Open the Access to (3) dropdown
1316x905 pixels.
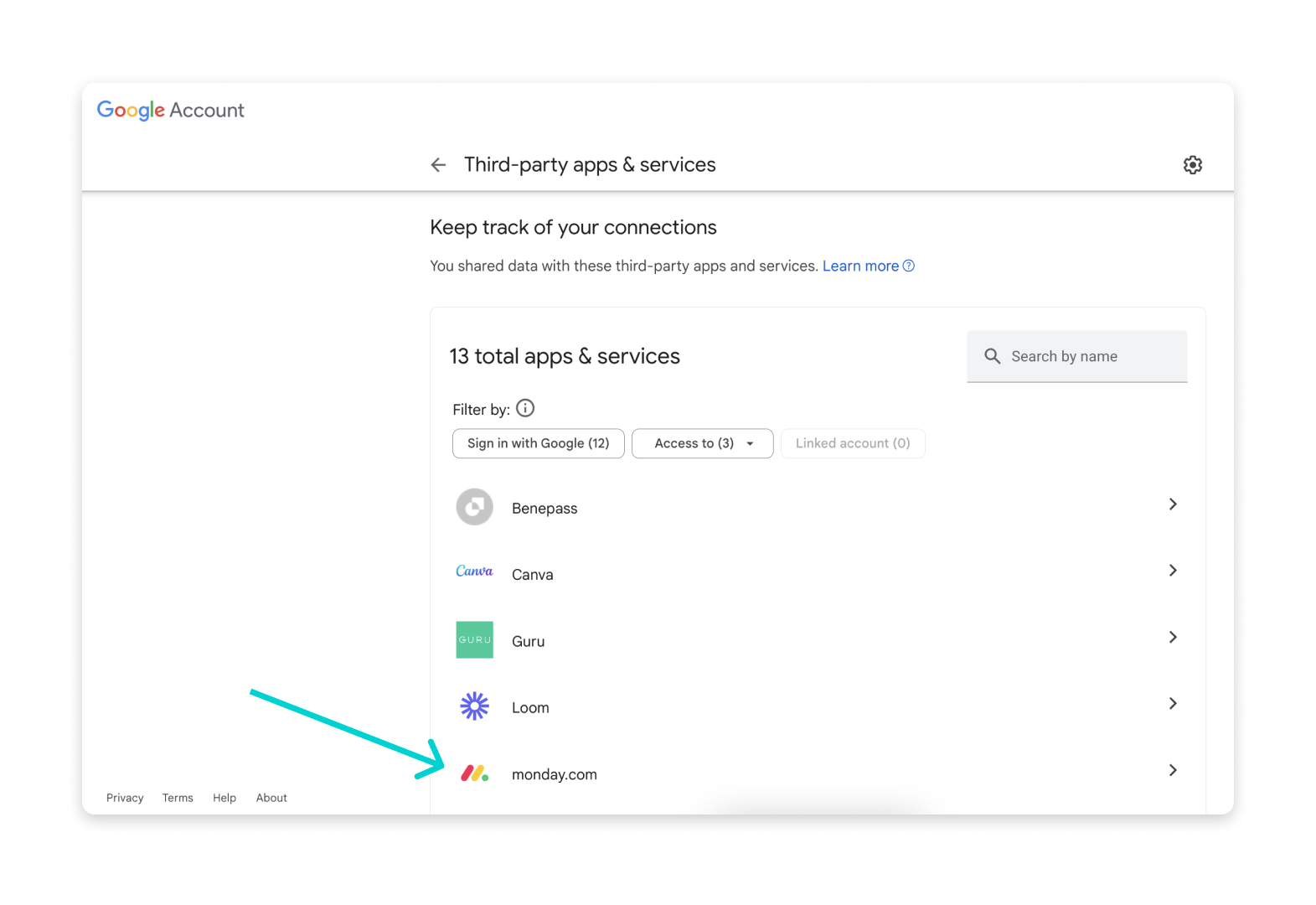pos(702,443)
